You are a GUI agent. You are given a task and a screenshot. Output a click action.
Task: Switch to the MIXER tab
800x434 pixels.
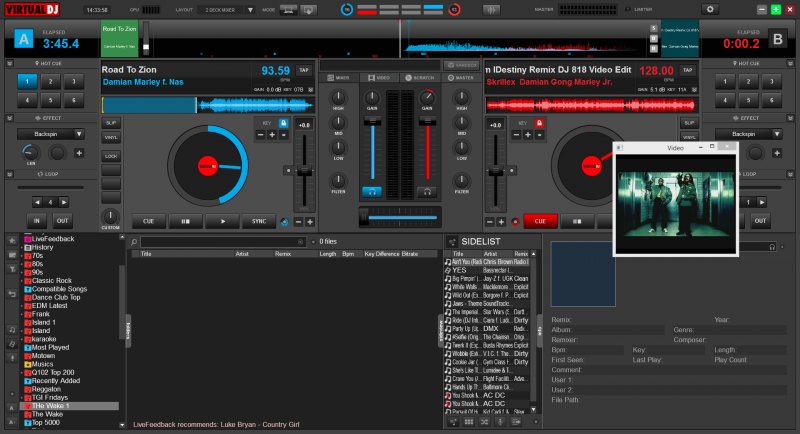339,78
